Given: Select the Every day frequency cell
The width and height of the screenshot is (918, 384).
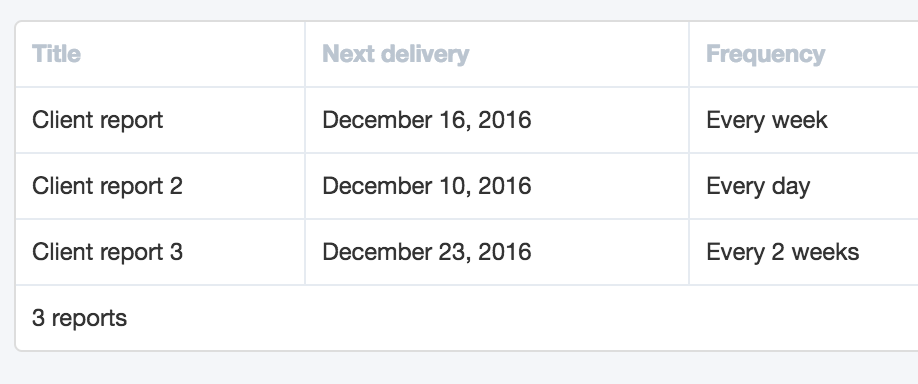Looking at the screenshot, I should point(758,186).
